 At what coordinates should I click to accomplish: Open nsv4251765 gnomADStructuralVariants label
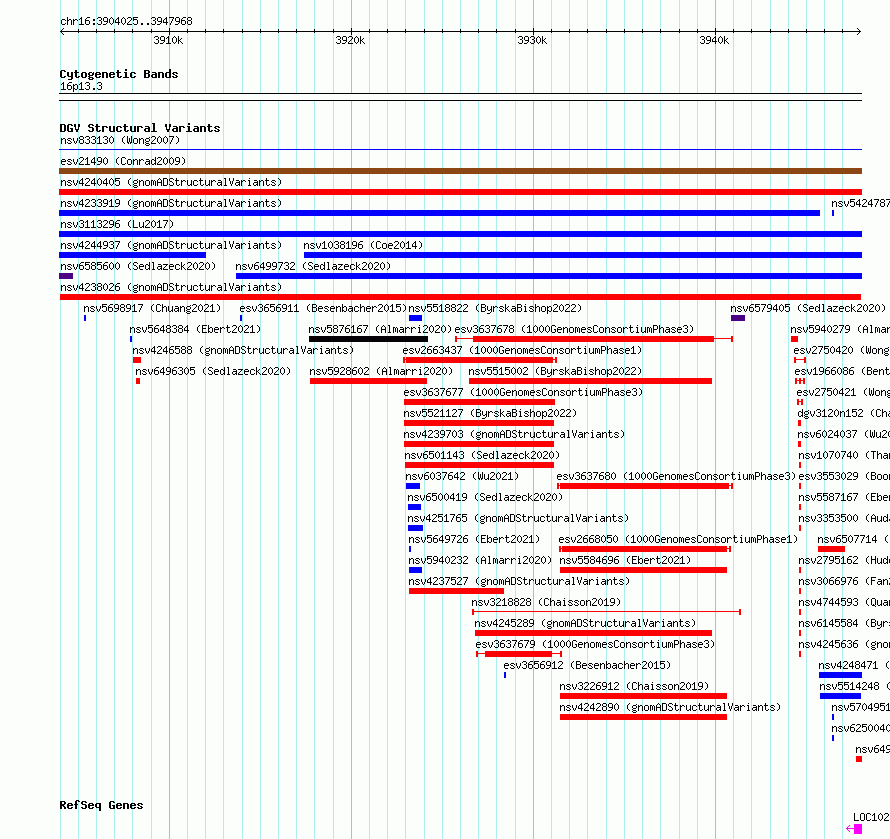point(518,518)
